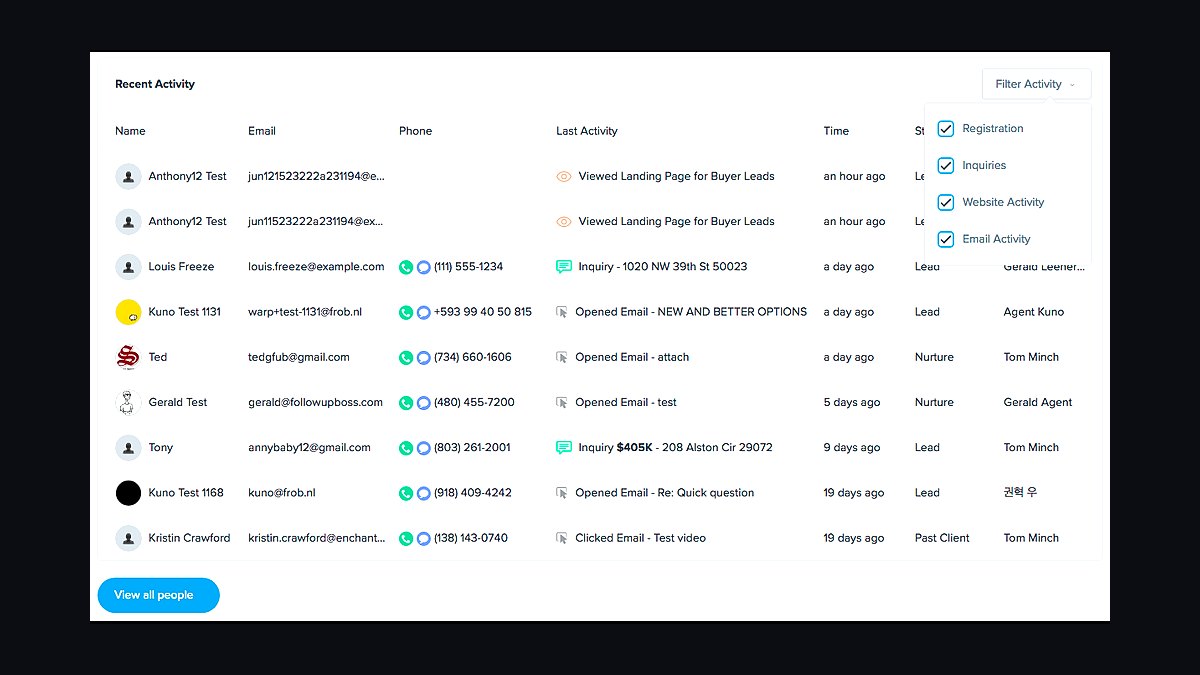Click the message icon in Tony's row
Screen dimensions: 1200x675
424,448
